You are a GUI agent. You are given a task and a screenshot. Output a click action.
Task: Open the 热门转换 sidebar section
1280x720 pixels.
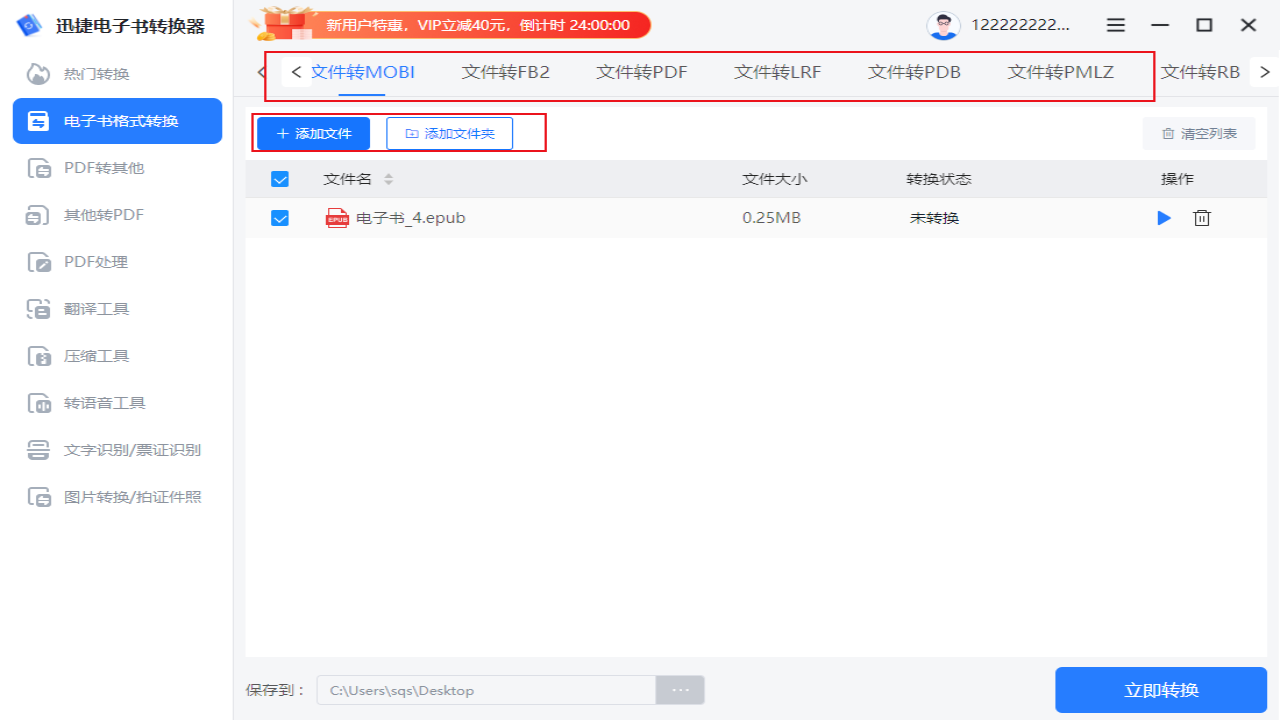click(x=90, y=73)
